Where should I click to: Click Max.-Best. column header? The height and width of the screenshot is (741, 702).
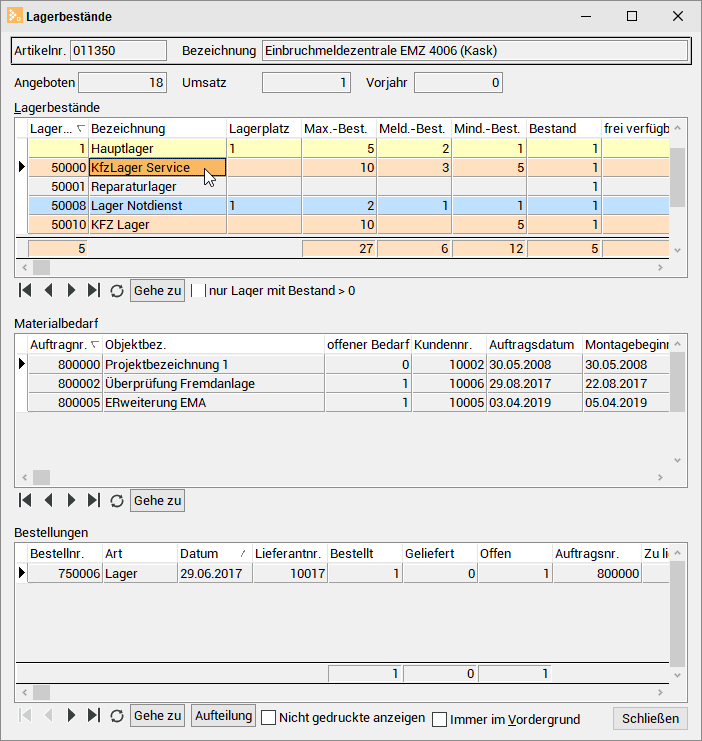point(339,129)
